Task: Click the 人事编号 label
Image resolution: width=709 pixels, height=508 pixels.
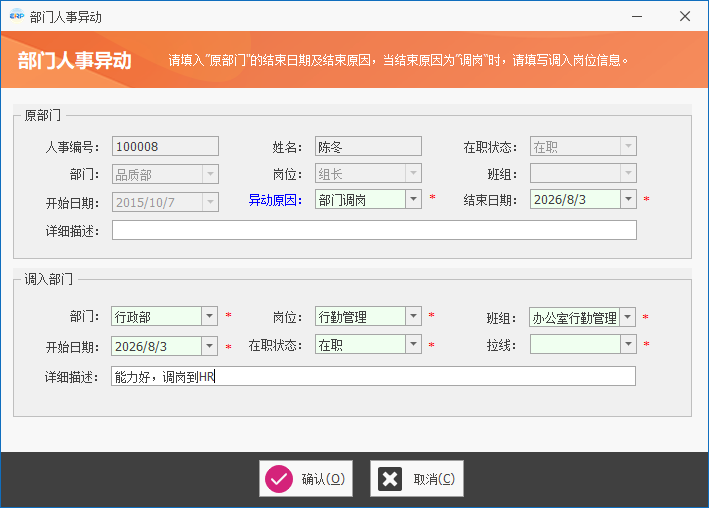Action: (x=72, y=147)
